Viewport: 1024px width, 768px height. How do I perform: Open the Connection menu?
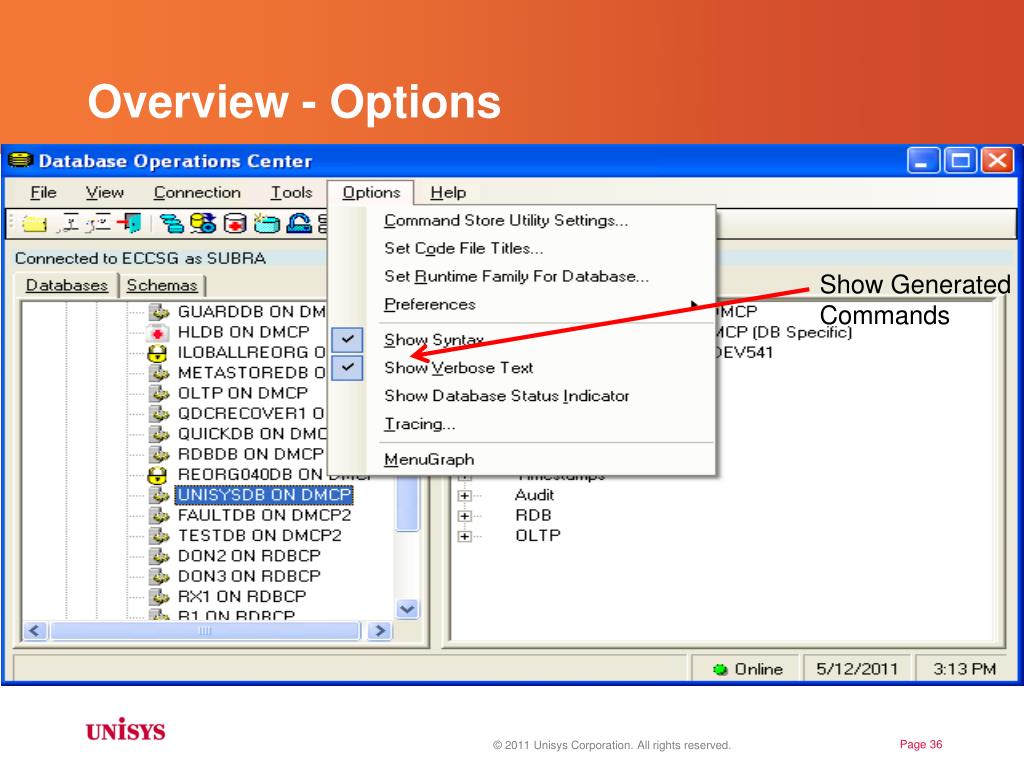pos(197,193)
